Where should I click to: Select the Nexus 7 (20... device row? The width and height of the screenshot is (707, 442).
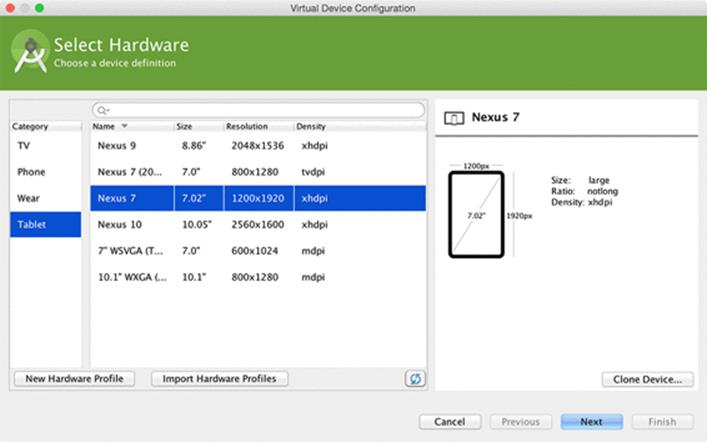click(258, 172)
